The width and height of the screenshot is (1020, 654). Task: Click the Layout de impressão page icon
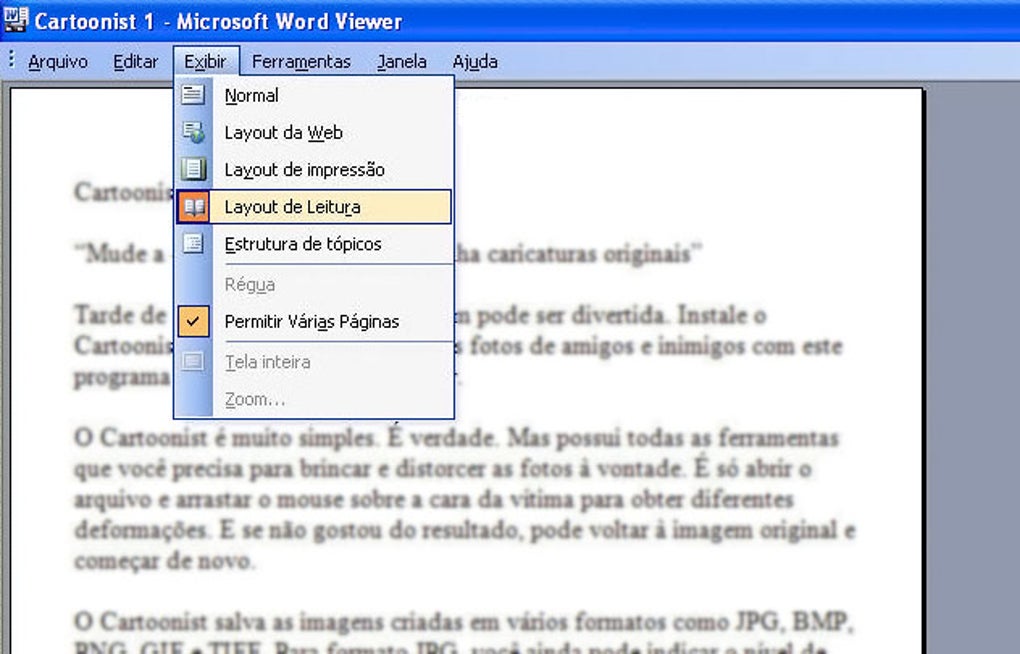coord(193,169)
